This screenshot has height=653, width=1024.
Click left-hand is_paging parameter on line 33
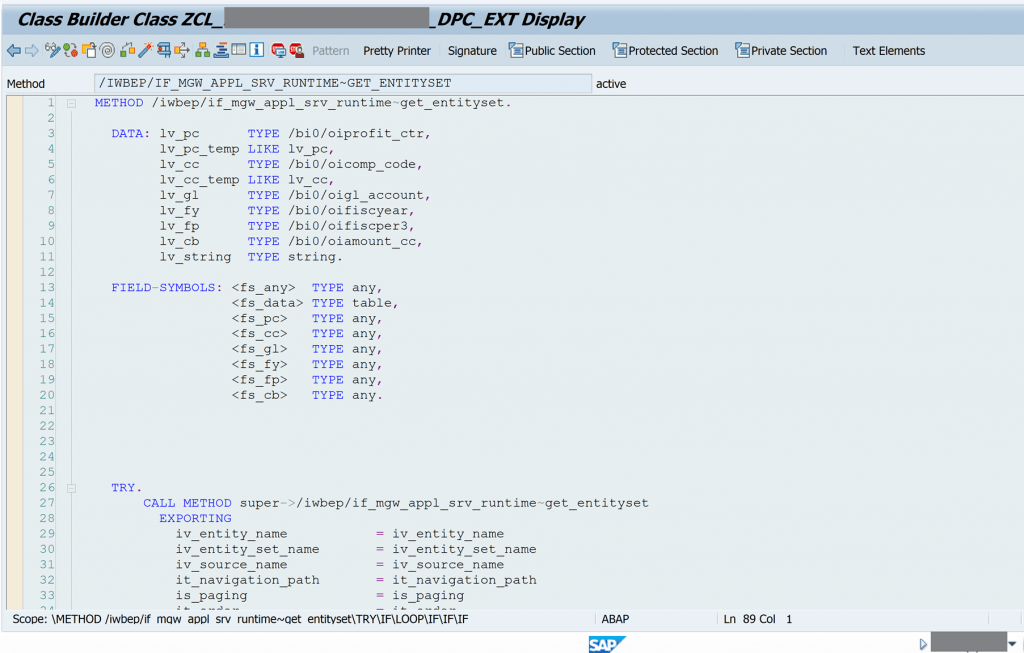click(212, 596)
